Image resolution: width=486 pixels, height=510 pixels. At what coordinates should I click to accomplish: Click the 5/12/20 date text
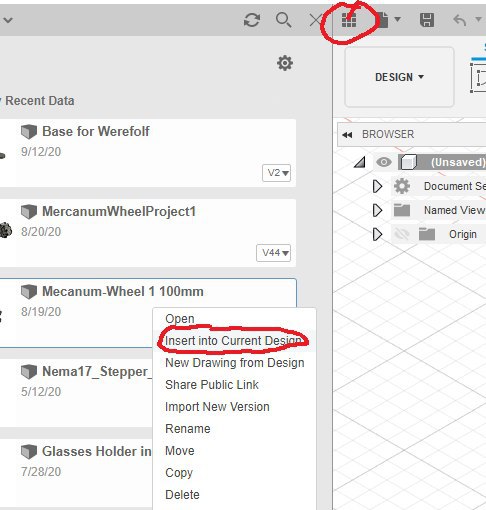tap(41, 392)
